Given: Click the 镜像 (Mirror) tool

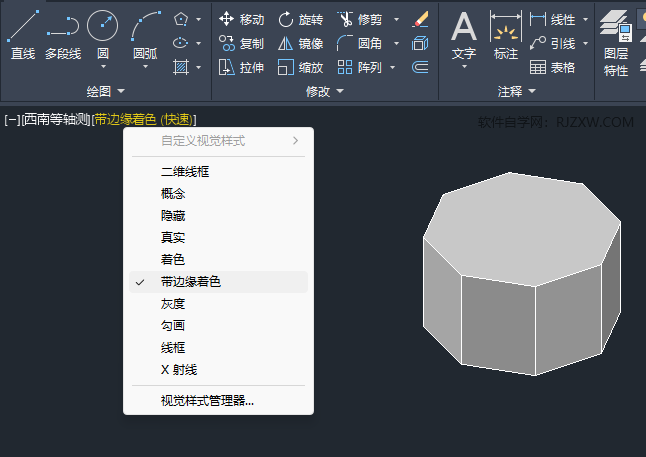Looking at the screenshot, I should (300, 43).
